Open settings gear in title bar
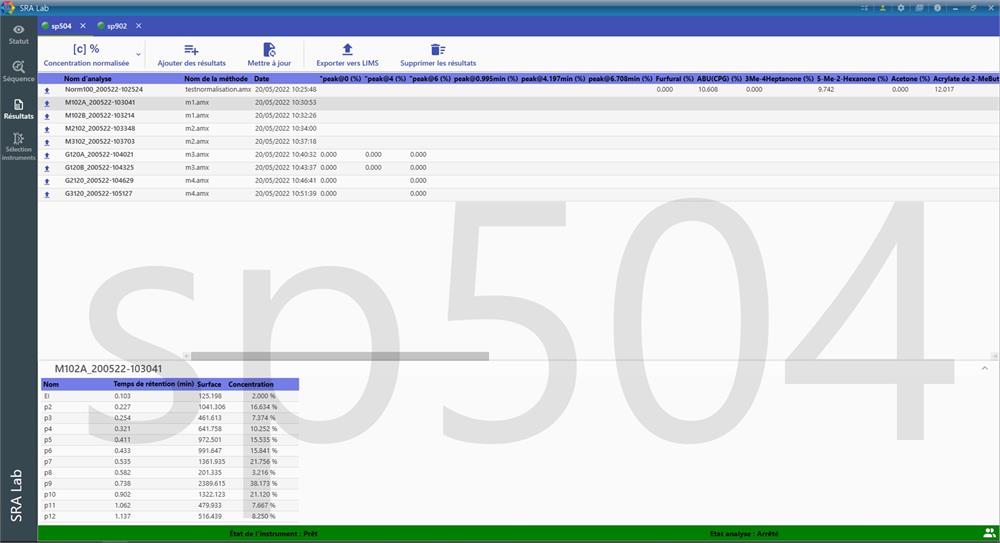Image resolution: width=1000 pixels, height=543 pixels. click(x=901, y=7)
